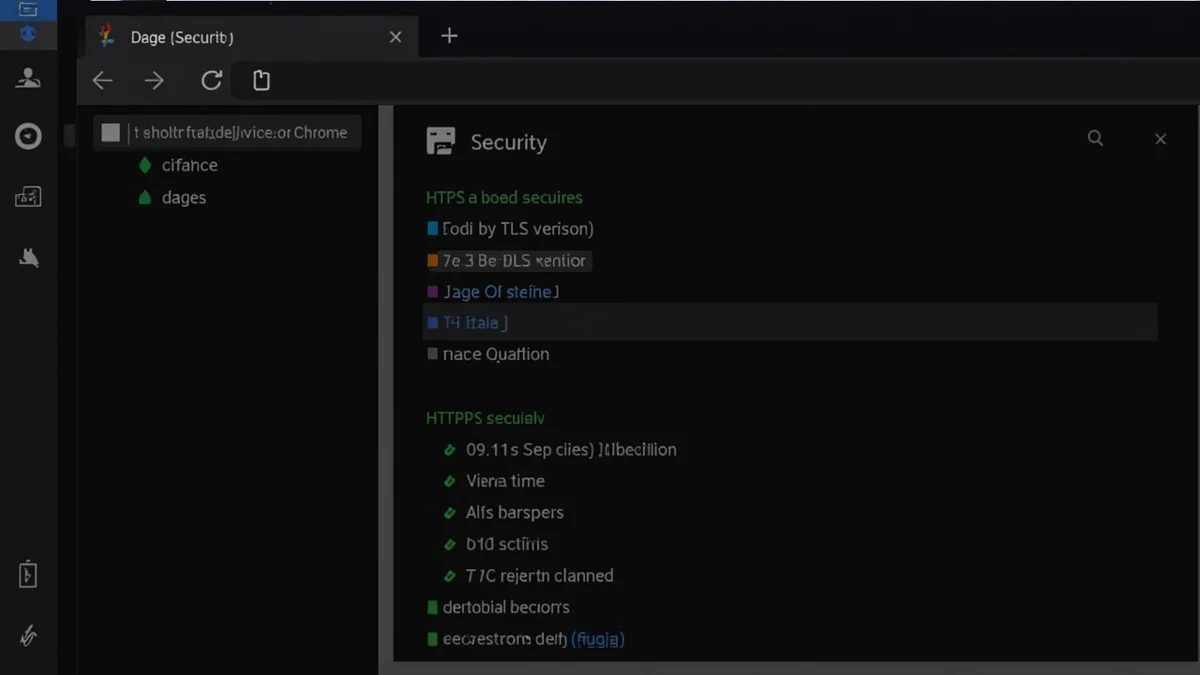The width and height of the screenshot is (1200, 675).
Task: Click the Security panel header icon
Action: [x=440, y=141]
